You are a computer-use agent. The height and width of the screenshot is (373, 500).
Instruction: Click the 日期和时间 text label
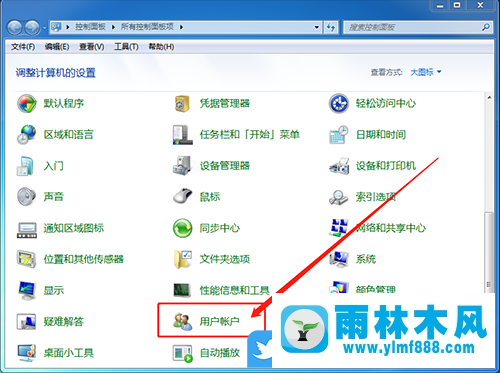[x=381, y=135]
